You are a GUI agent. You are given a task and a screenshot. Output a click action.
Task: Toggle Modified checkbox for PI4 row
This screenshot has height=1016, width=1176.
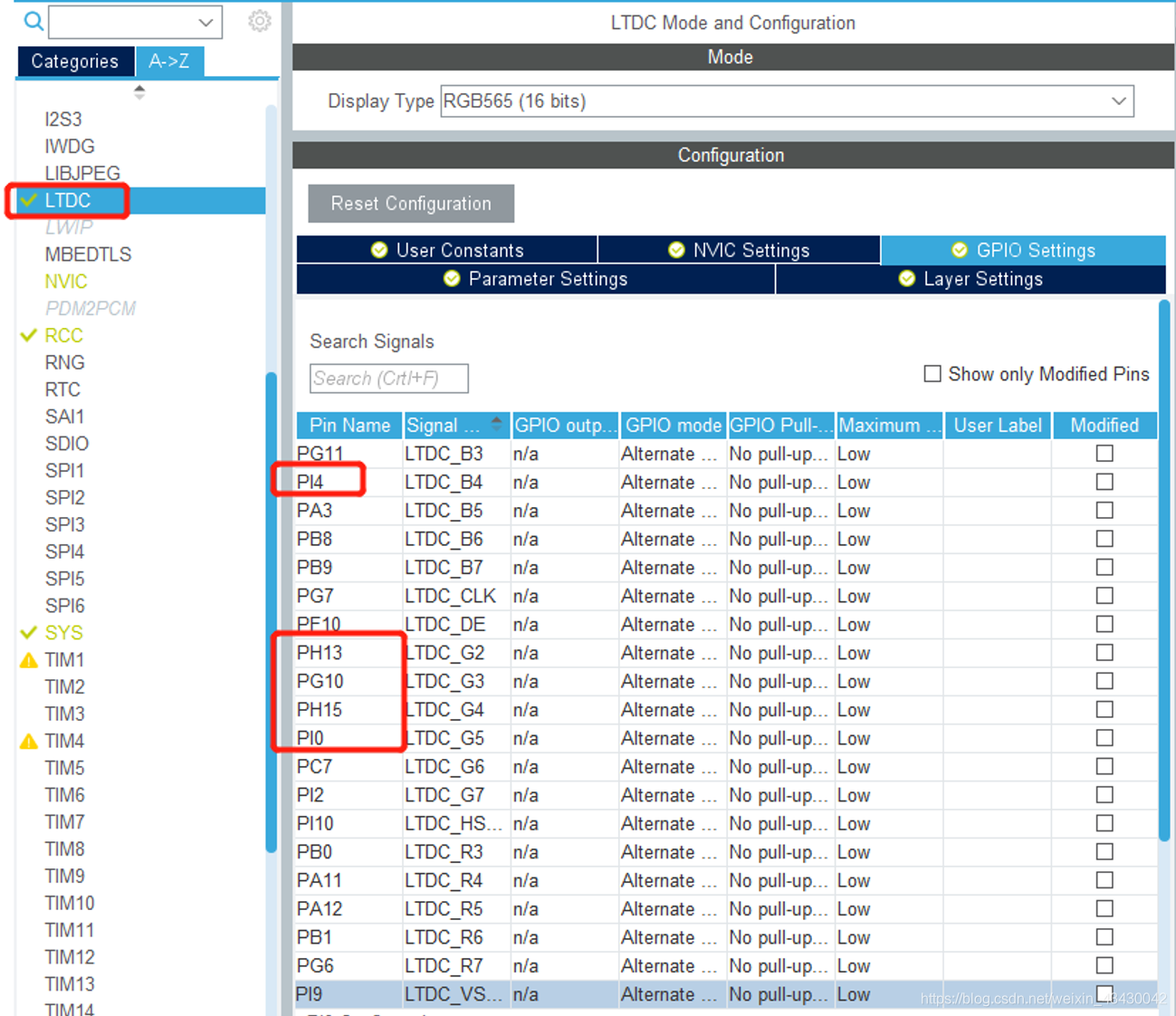tap(1104, 482)
